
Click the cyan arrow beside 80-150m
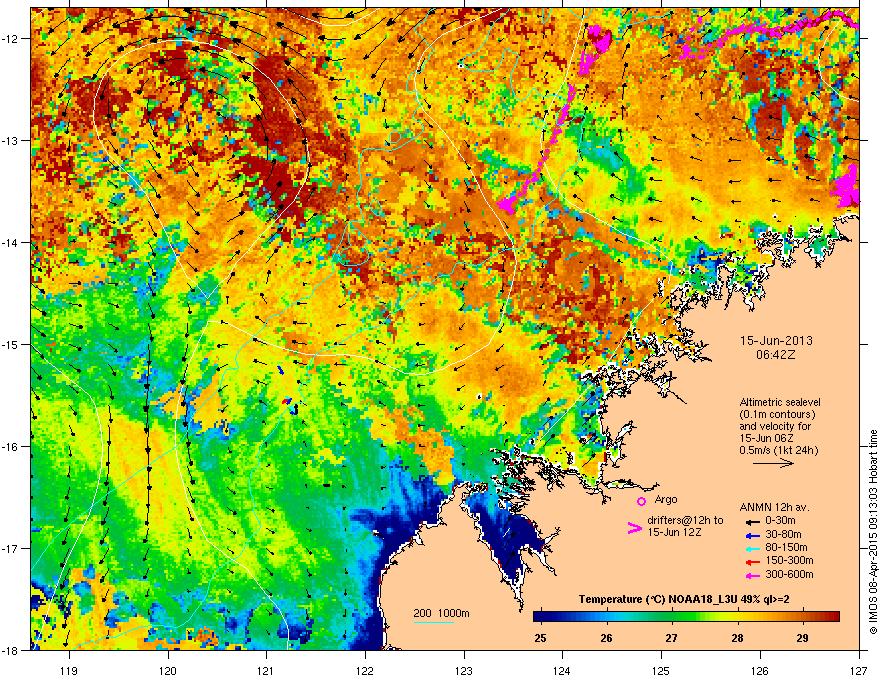click(752, 548)
